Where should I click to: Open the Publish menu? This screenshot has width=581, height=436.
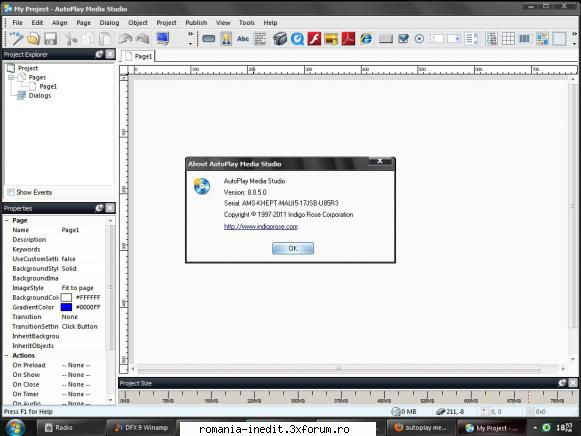click(x=196, y=23)
